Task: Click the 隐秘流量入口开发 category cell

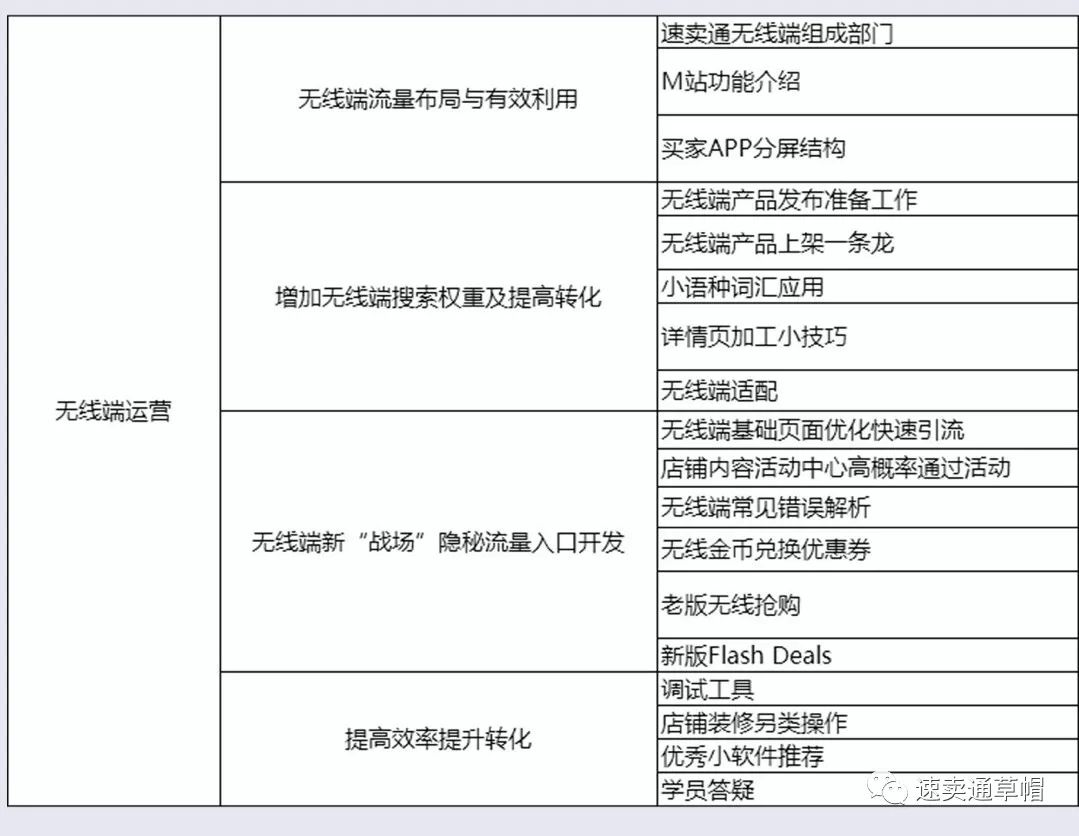Action: (x=437, y=542)
